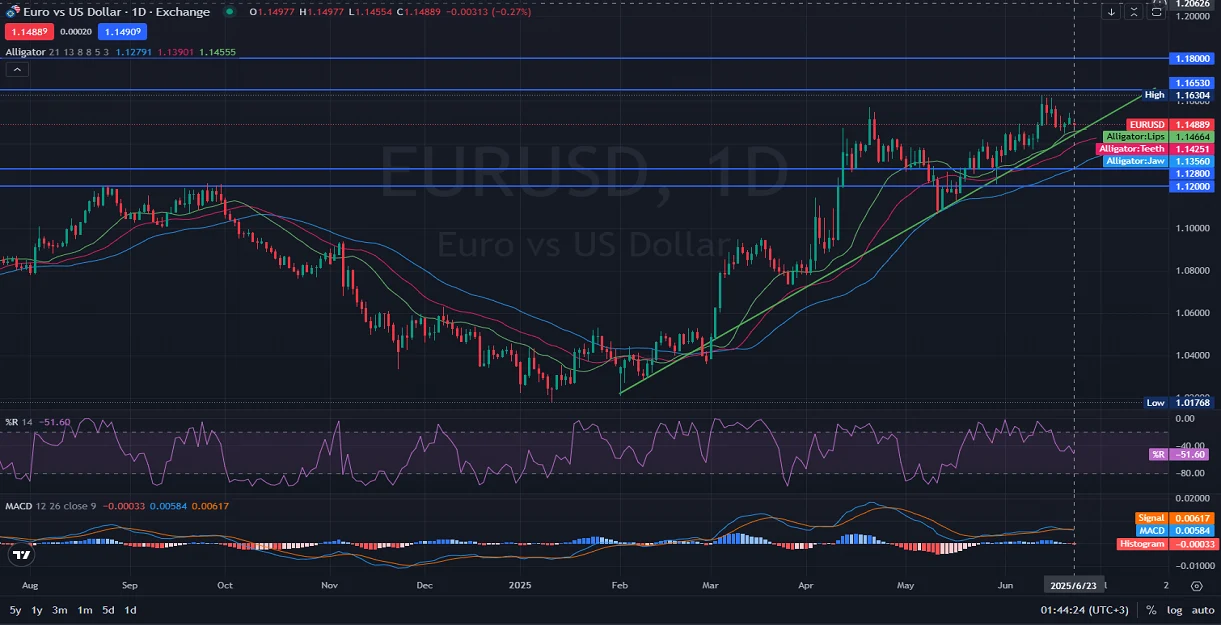Click the Alligator teeth value 1.13901

175,51
